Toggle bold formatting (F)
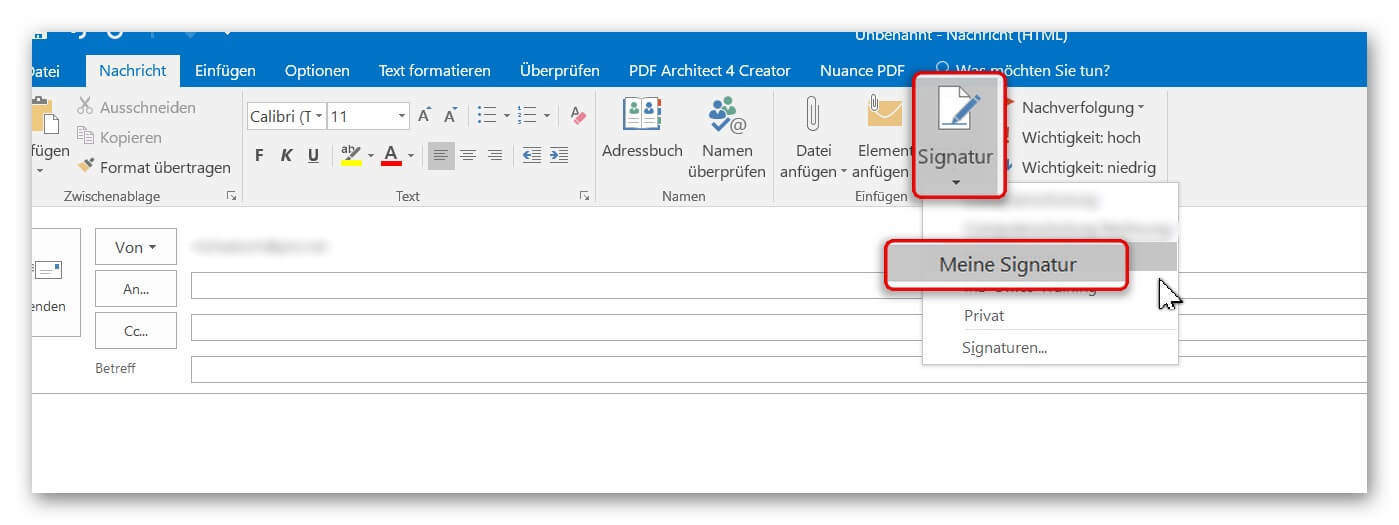This screenshot has width=1399, height=525. (260, 155)
